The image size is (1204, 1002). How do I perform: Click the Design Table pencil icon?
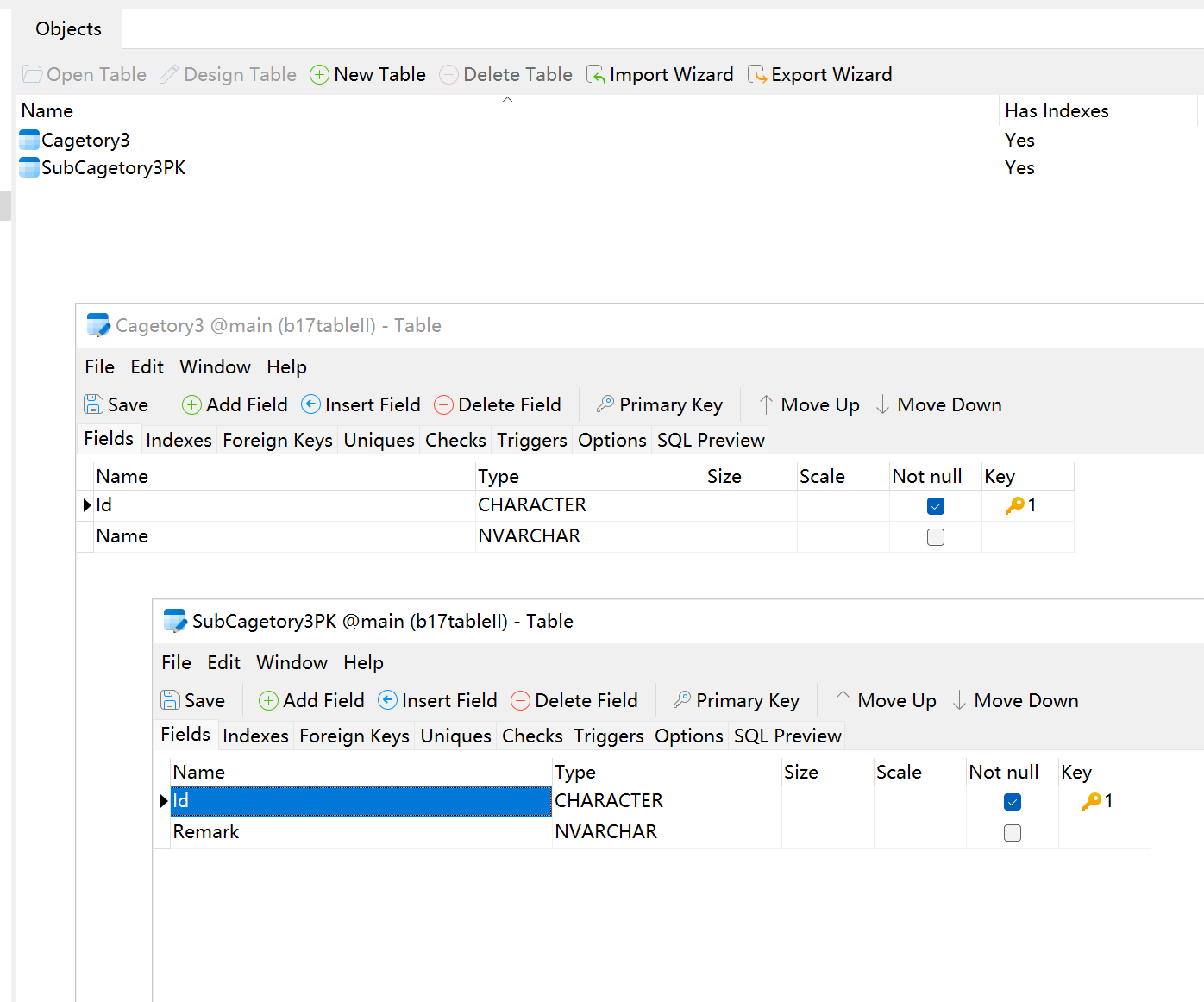169,75
